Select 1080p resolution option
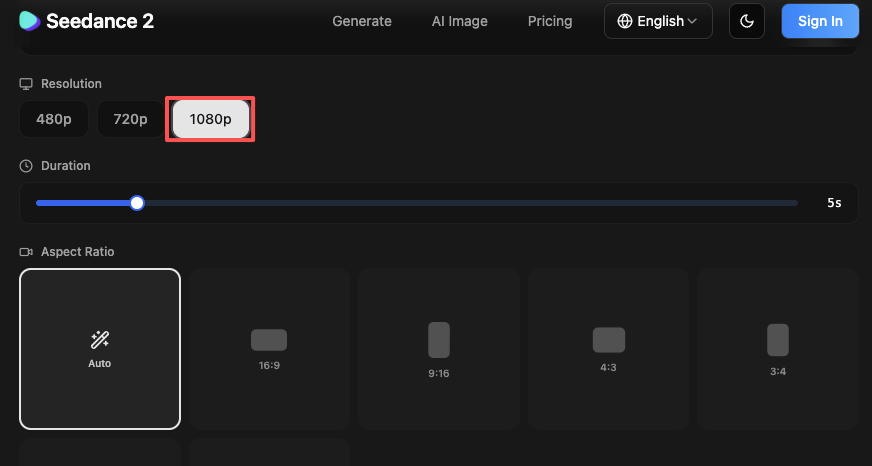Viewport: 872px width, 466px height. click(x=210, y=120)
